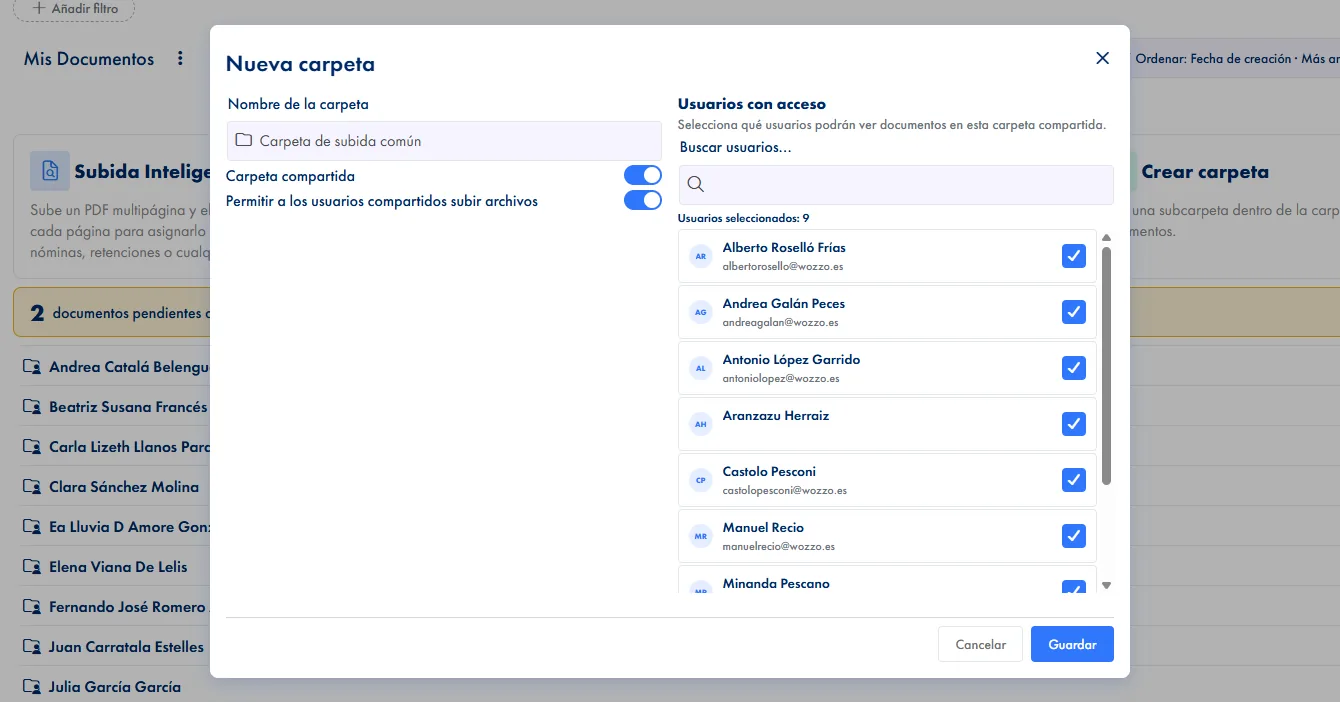Viewport: 1340px width, 702px height.
Task: Uncheck Antonio López Garrido checkbox
Action: 1074,368
